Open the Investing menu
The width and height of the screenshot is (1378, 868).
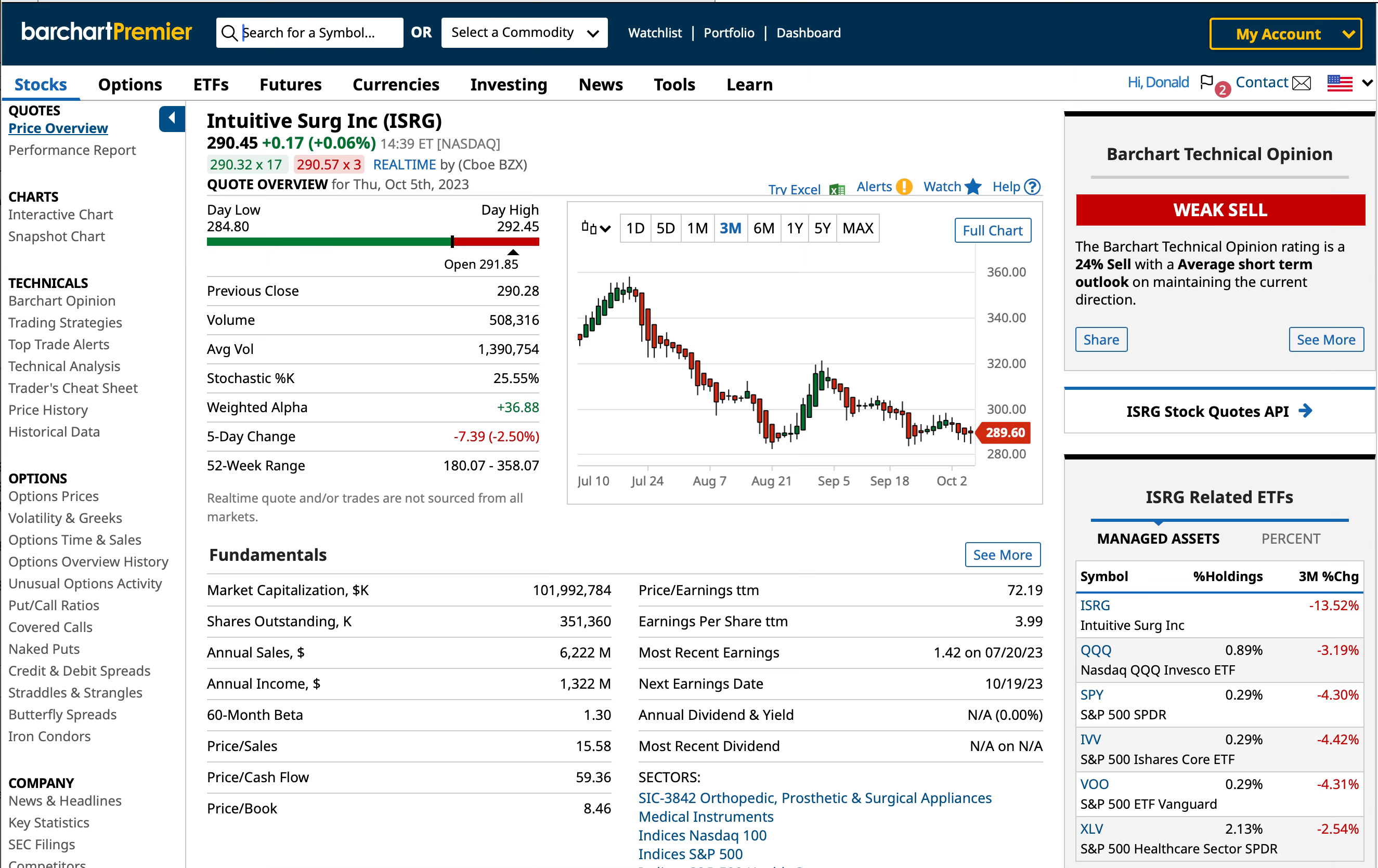(x=509, y=85)
